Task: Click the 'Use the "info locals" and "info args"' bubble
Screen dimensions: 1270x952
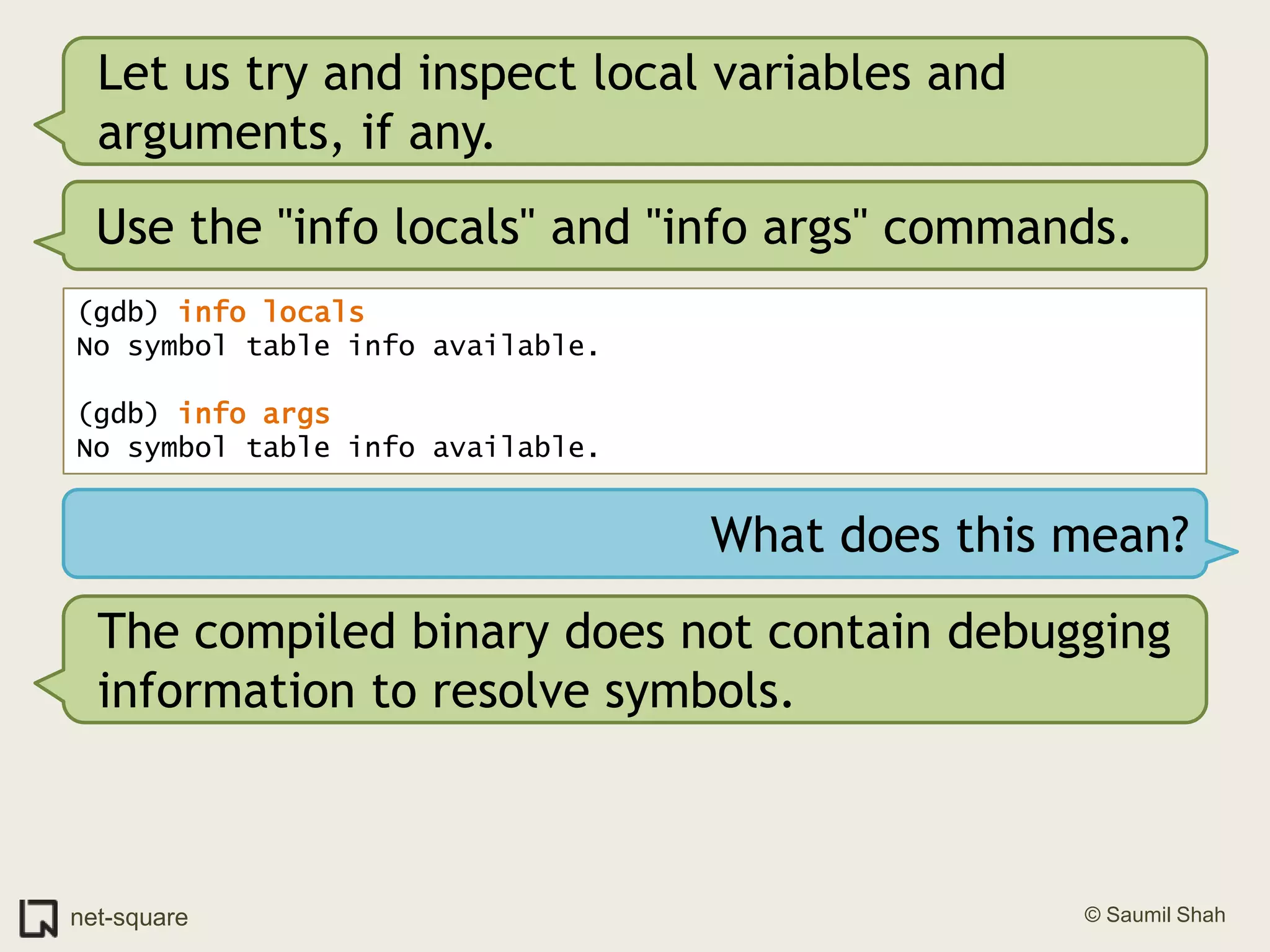Action: point(621,226)
